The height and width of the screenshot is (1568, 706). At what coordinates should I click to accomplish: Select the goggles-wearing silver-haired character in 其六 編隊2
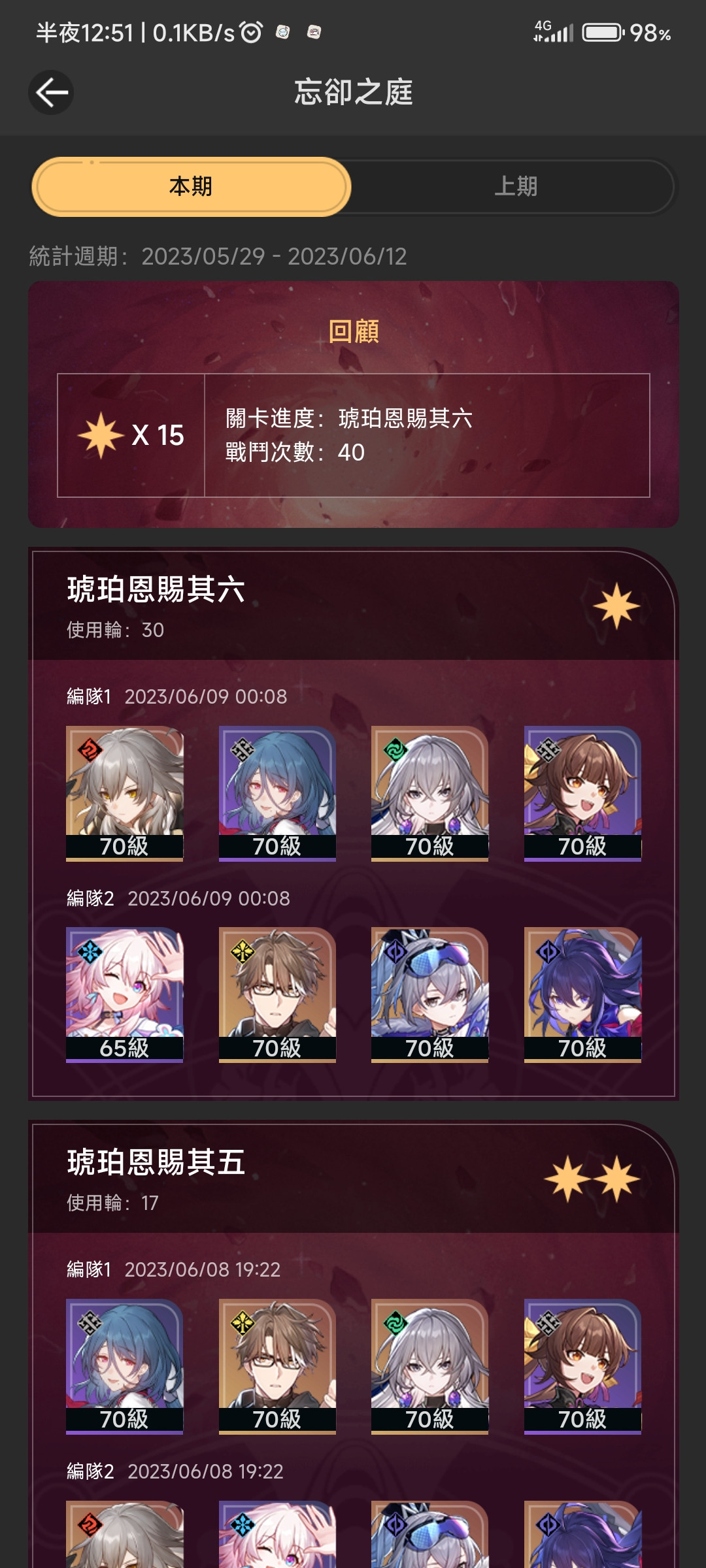(x=429, y=995)
